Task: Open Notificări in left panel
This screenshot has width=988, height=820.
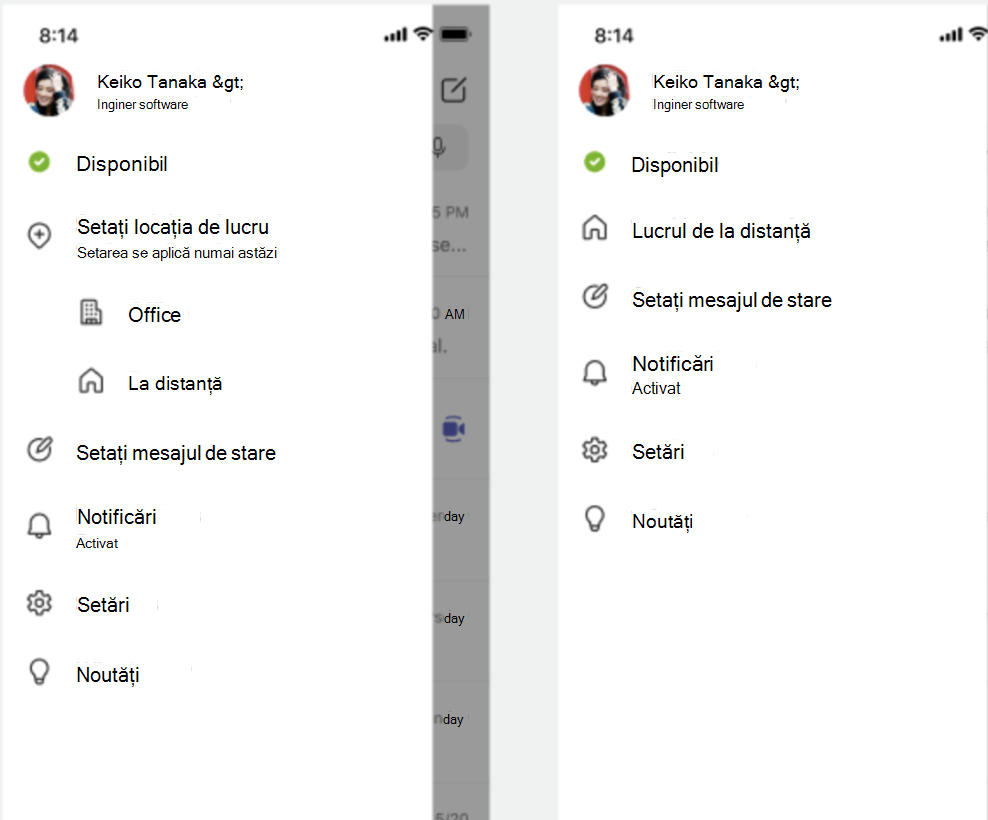Action: [x=117, y=517]
